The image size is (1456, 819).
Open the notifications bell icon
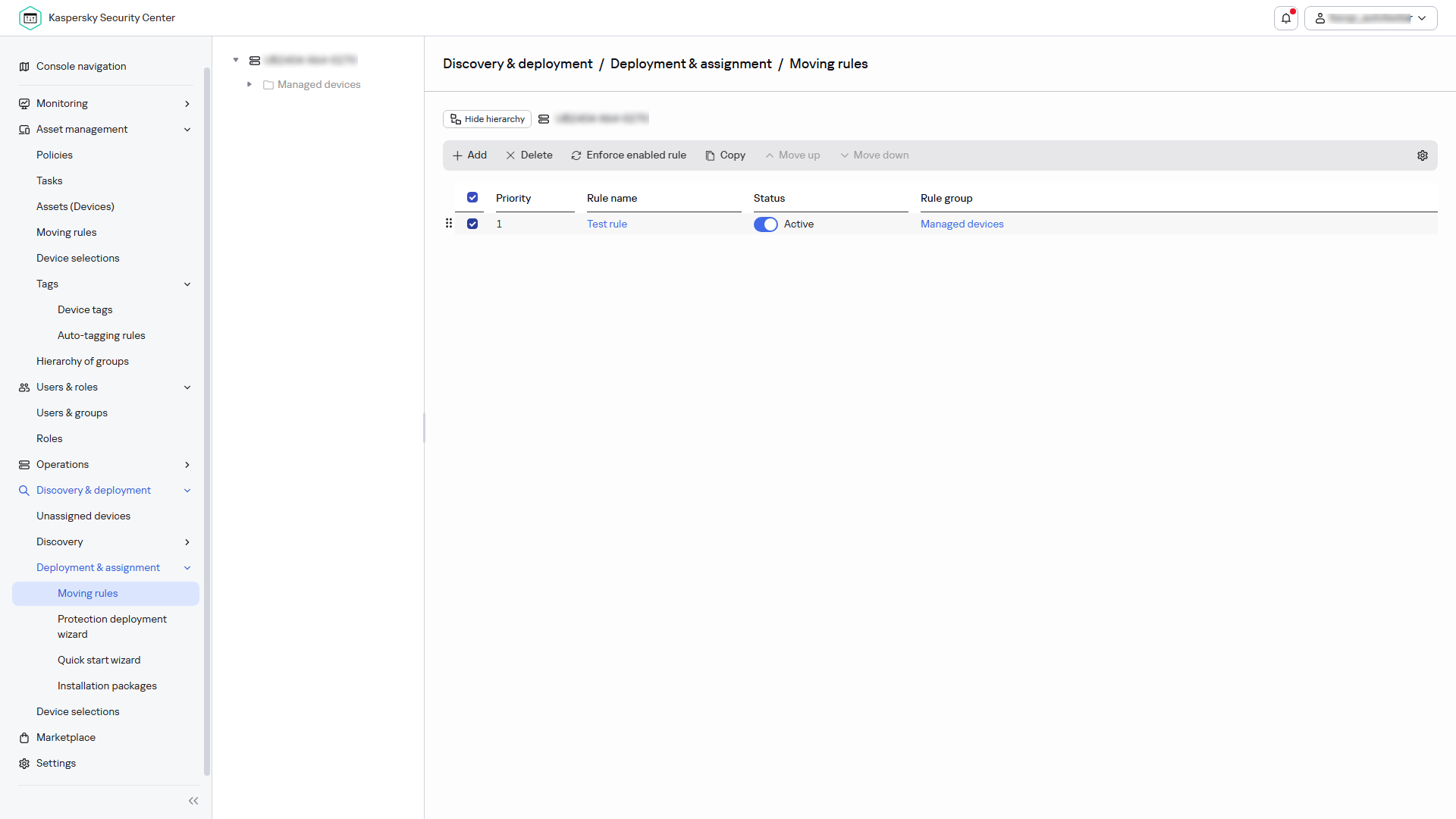click(1286, 18)
